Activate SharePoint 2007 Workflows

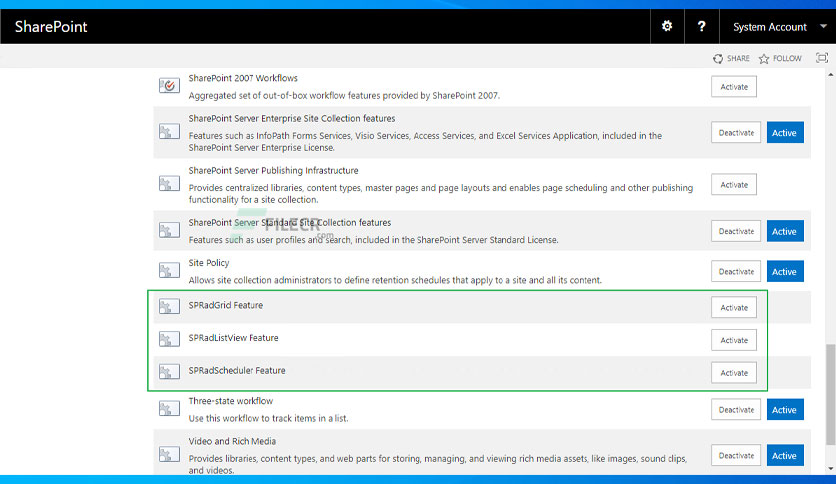[734, 86]
